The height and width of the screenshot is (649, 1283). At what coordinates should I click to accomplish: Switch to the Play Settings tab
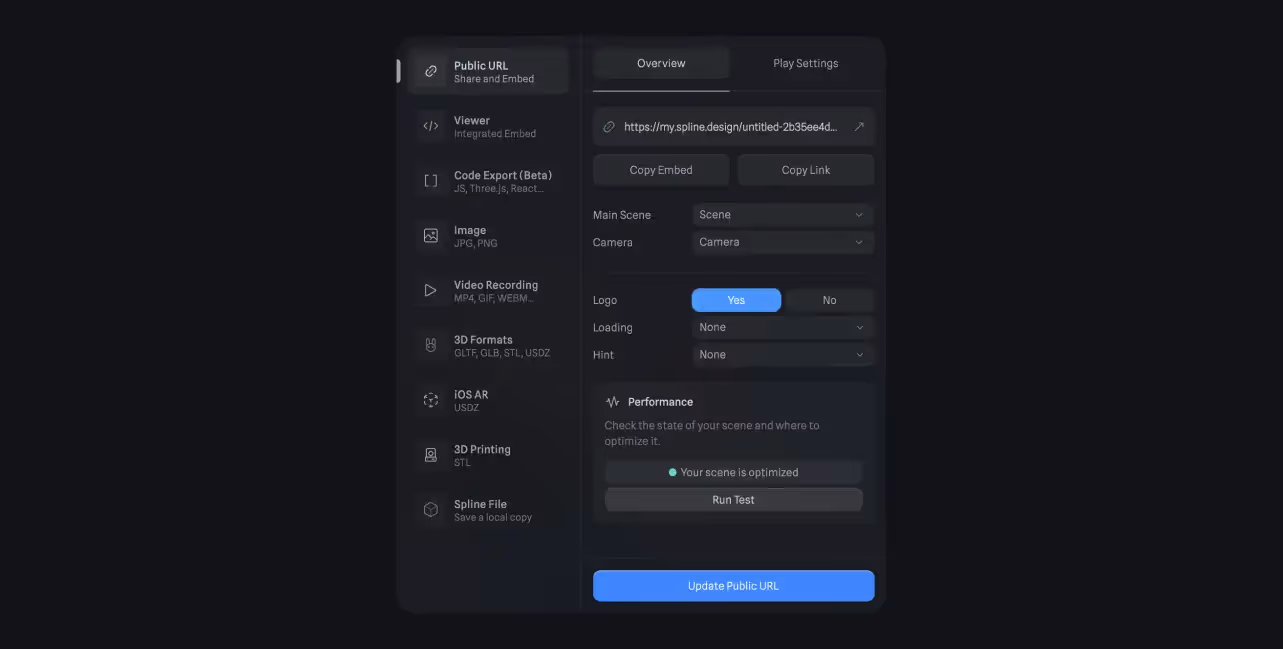tap(806, 63)
